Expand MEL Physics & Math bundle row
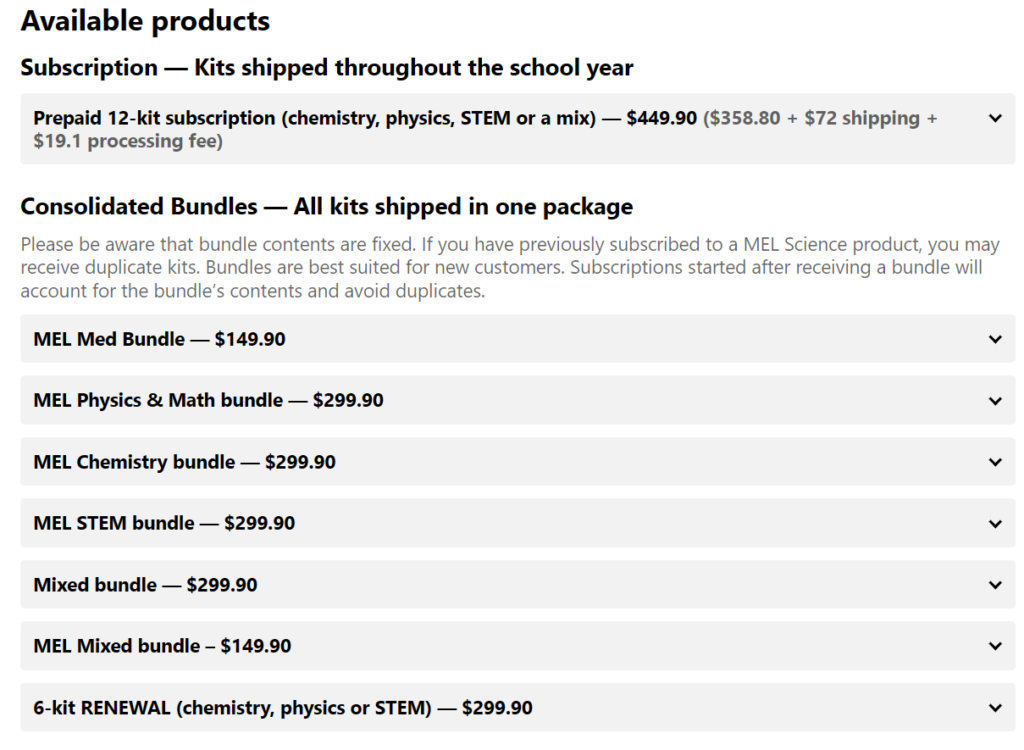Screen dimensions: 1024x750 point(517,400)
